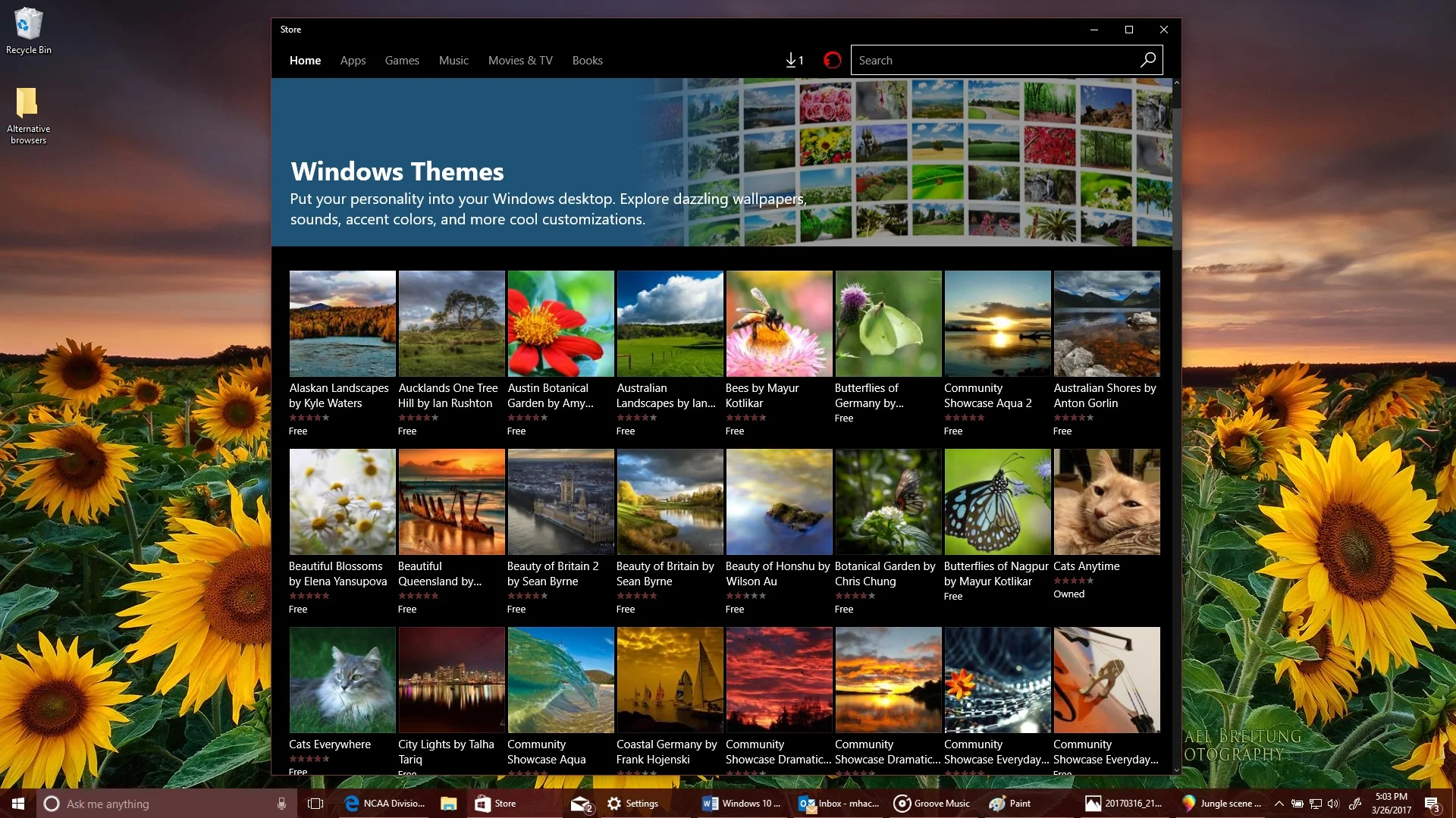The image size is (1456, 818).
Task: Open File Explorer from taskbar
Action: pos(449,804)
